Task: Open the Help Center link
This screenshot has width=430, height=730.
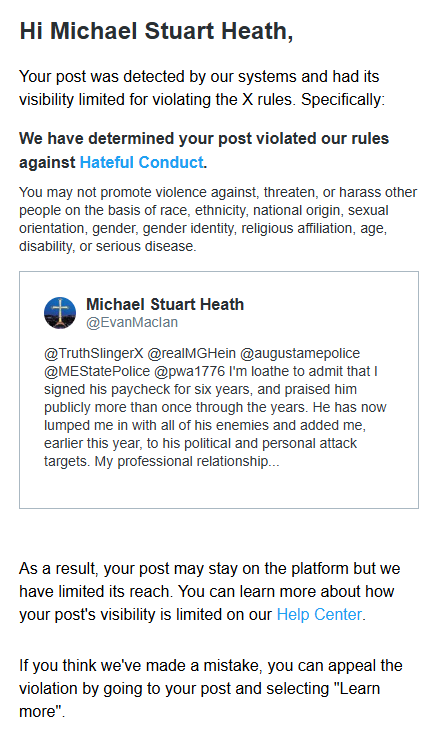Action: [319, 614]
